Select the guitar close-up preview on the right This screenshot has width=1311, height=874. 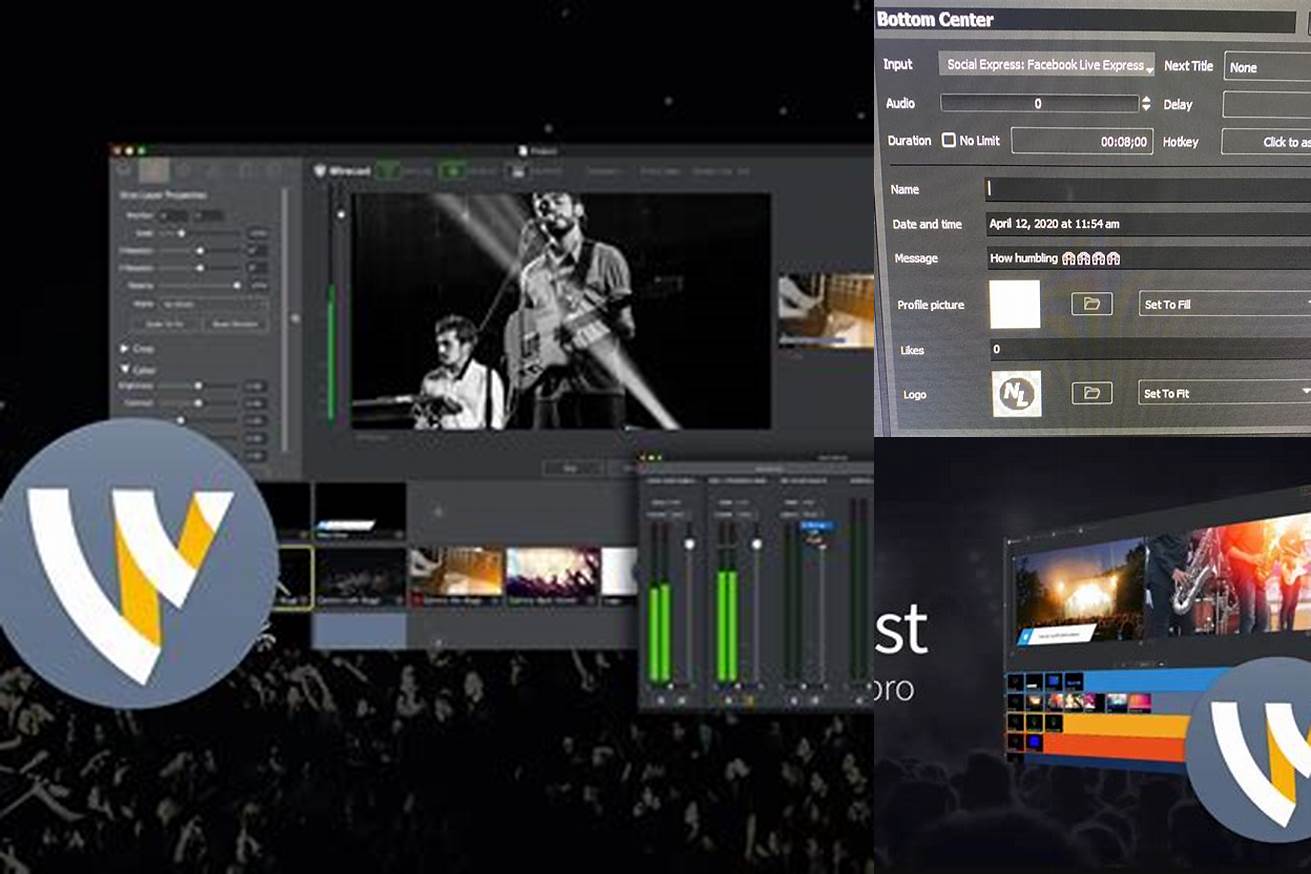(826, 310)
